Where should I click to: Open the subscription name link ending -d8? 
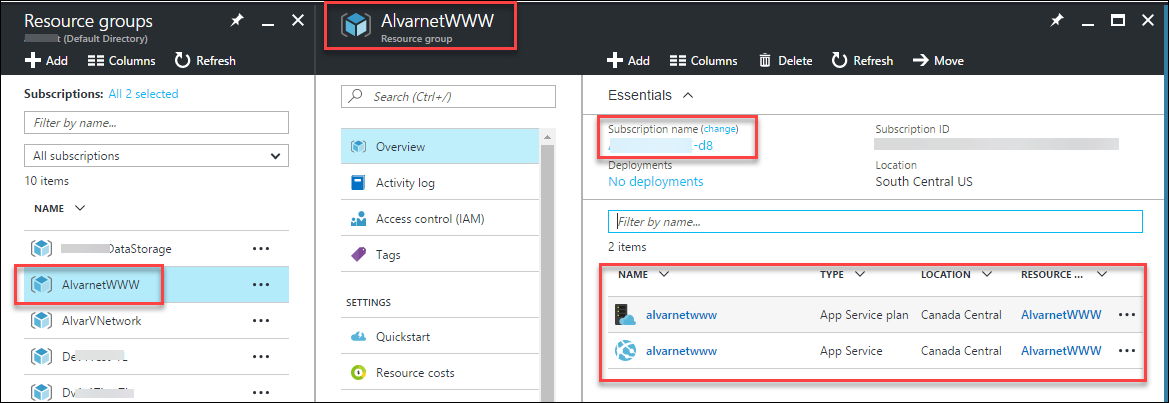tap(661, 145)
